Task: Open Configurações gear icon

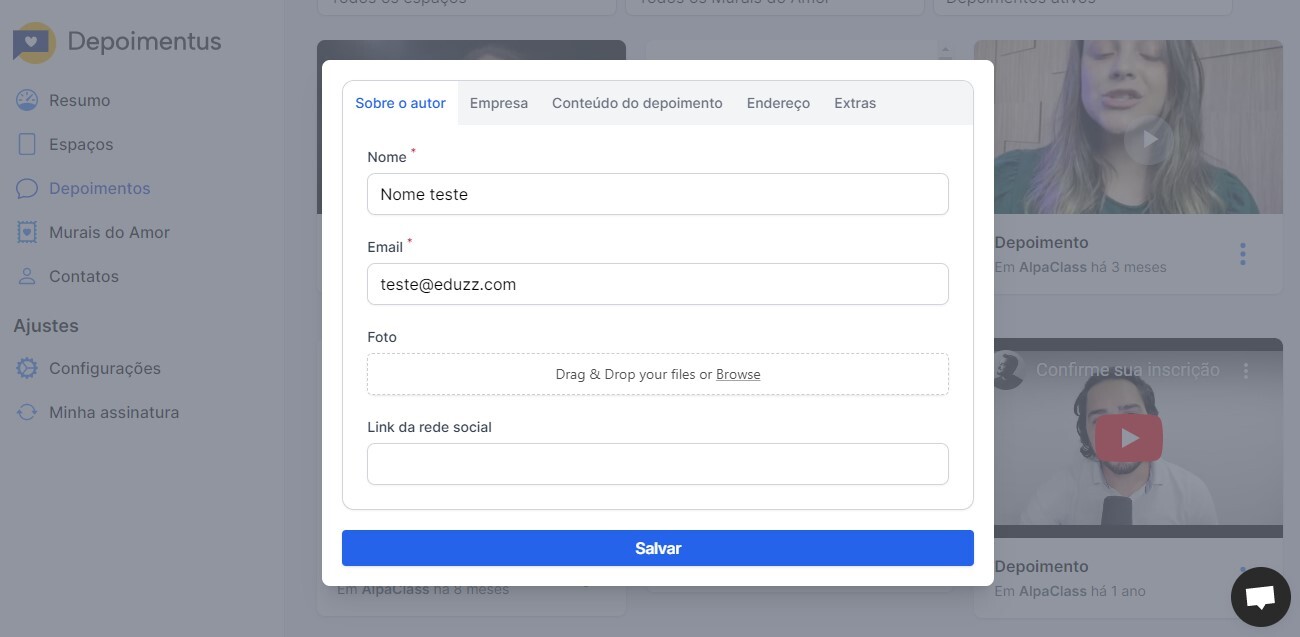Action: (x=27, y=368)
